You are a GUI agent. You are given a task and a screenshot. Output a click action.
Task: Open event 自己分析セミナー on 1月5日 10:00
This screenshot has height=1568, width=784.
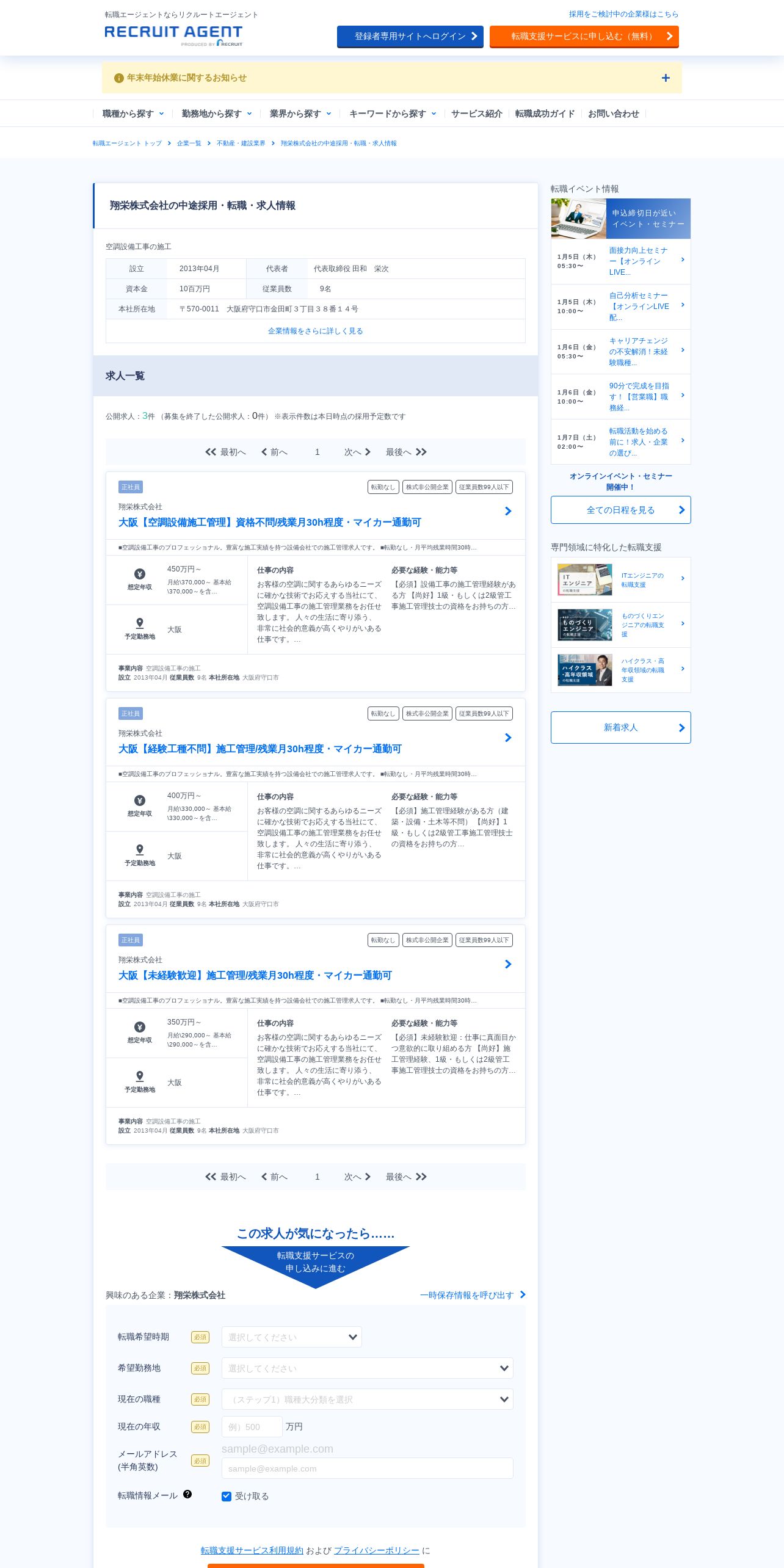click(621, 307)
